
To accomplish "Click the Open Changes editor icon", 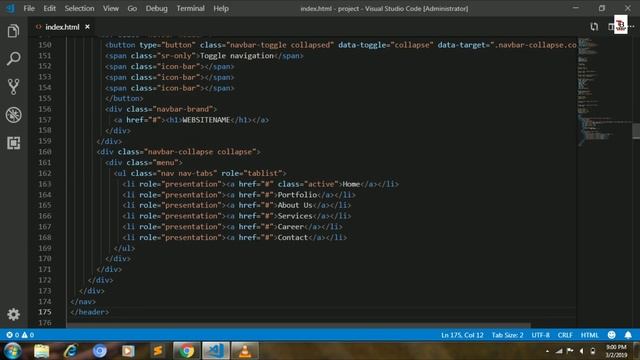I will [x=594, y=27].
